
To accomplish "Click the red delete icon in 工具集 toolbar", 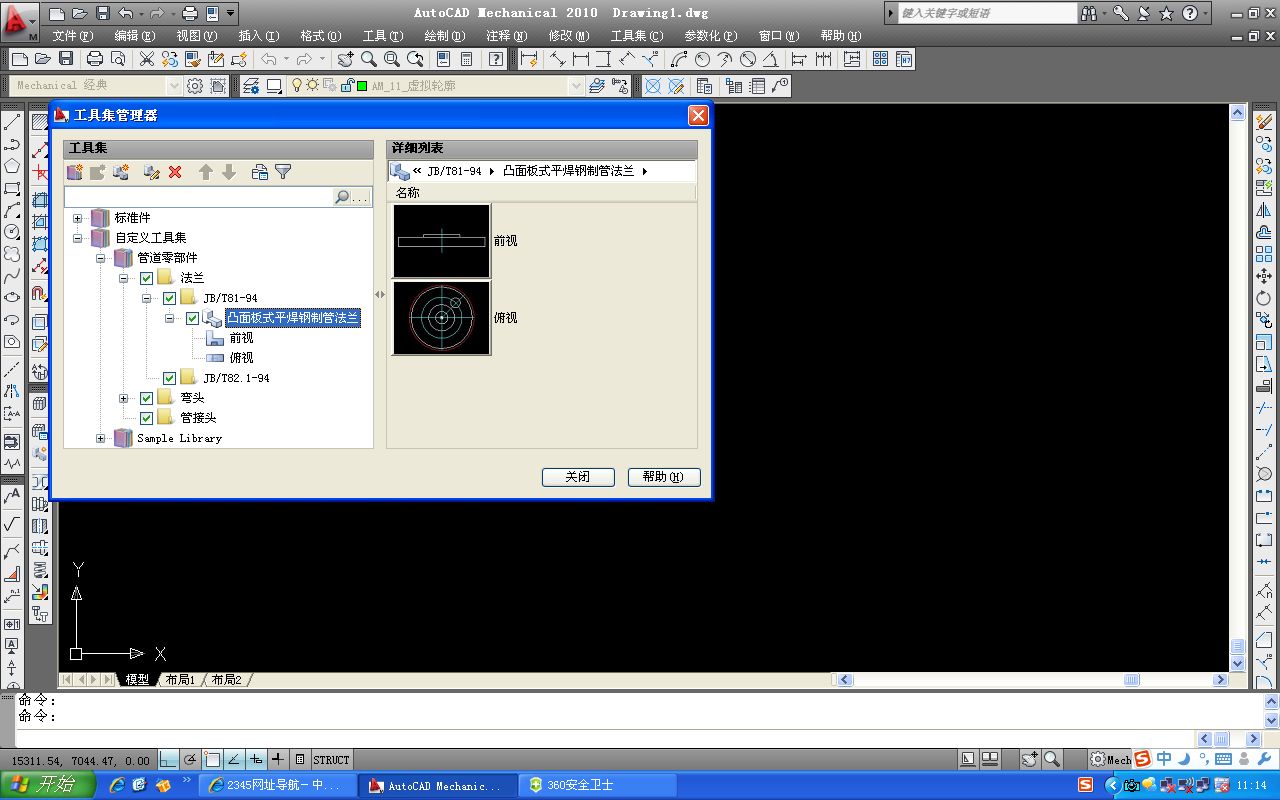I will (x=175, y=172).
